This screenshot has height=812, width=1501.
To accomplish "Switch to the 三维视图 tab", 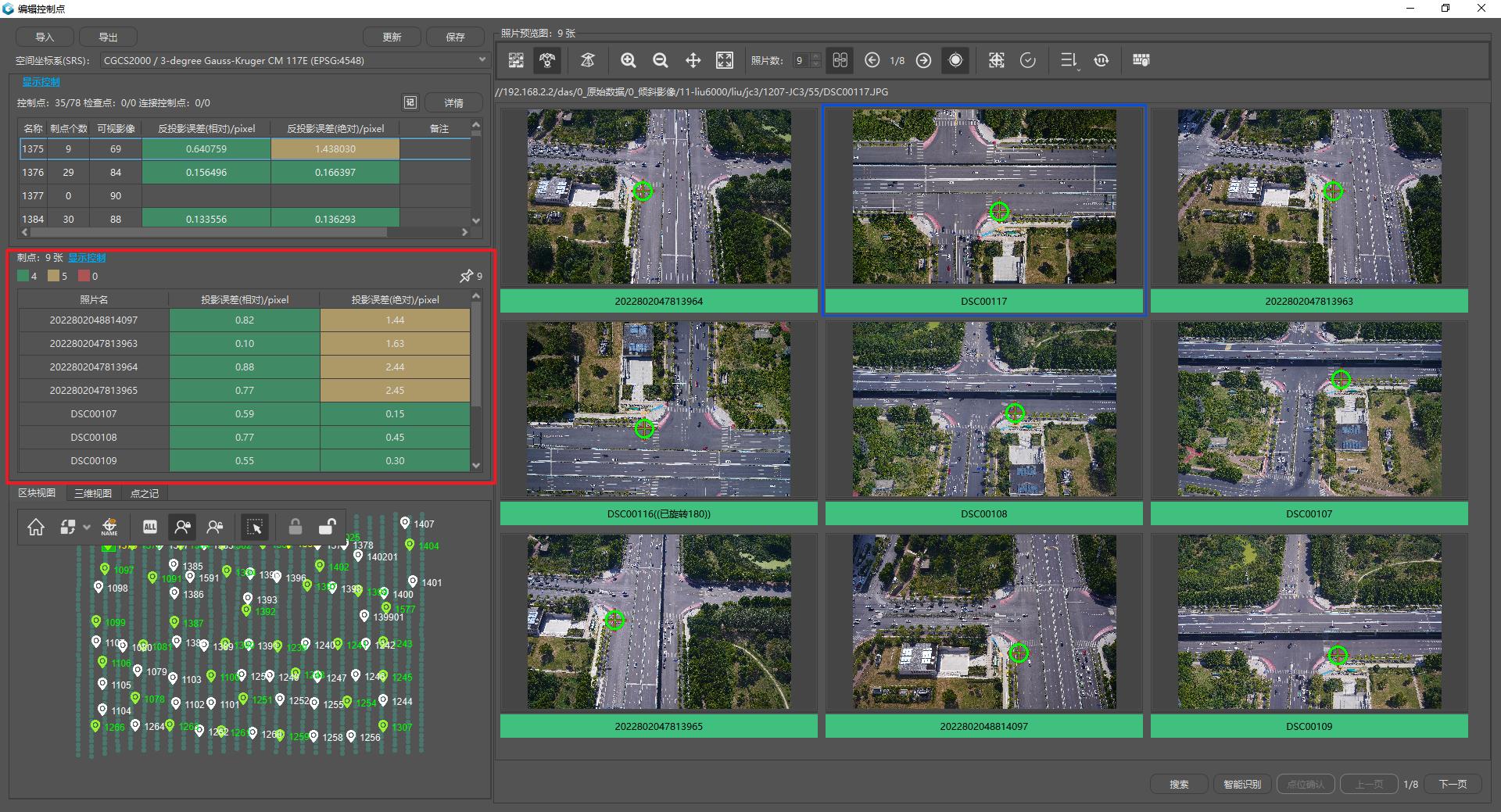I will pyautogui.click(x=93, y=493).
